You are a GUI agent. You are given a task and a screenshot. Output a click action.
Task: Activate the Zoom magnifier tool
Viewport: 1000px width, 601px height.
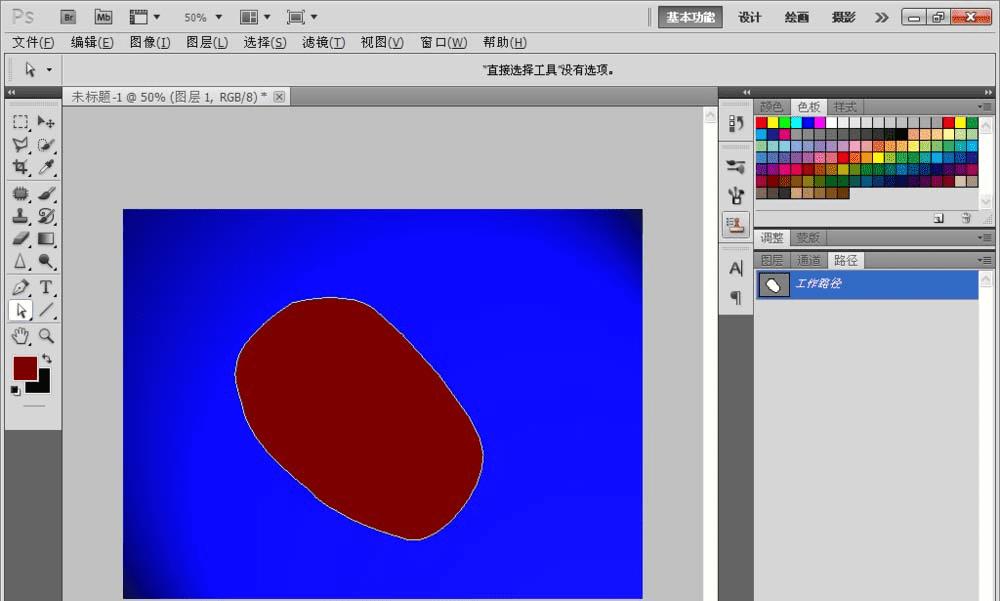[x=46, y=337]
